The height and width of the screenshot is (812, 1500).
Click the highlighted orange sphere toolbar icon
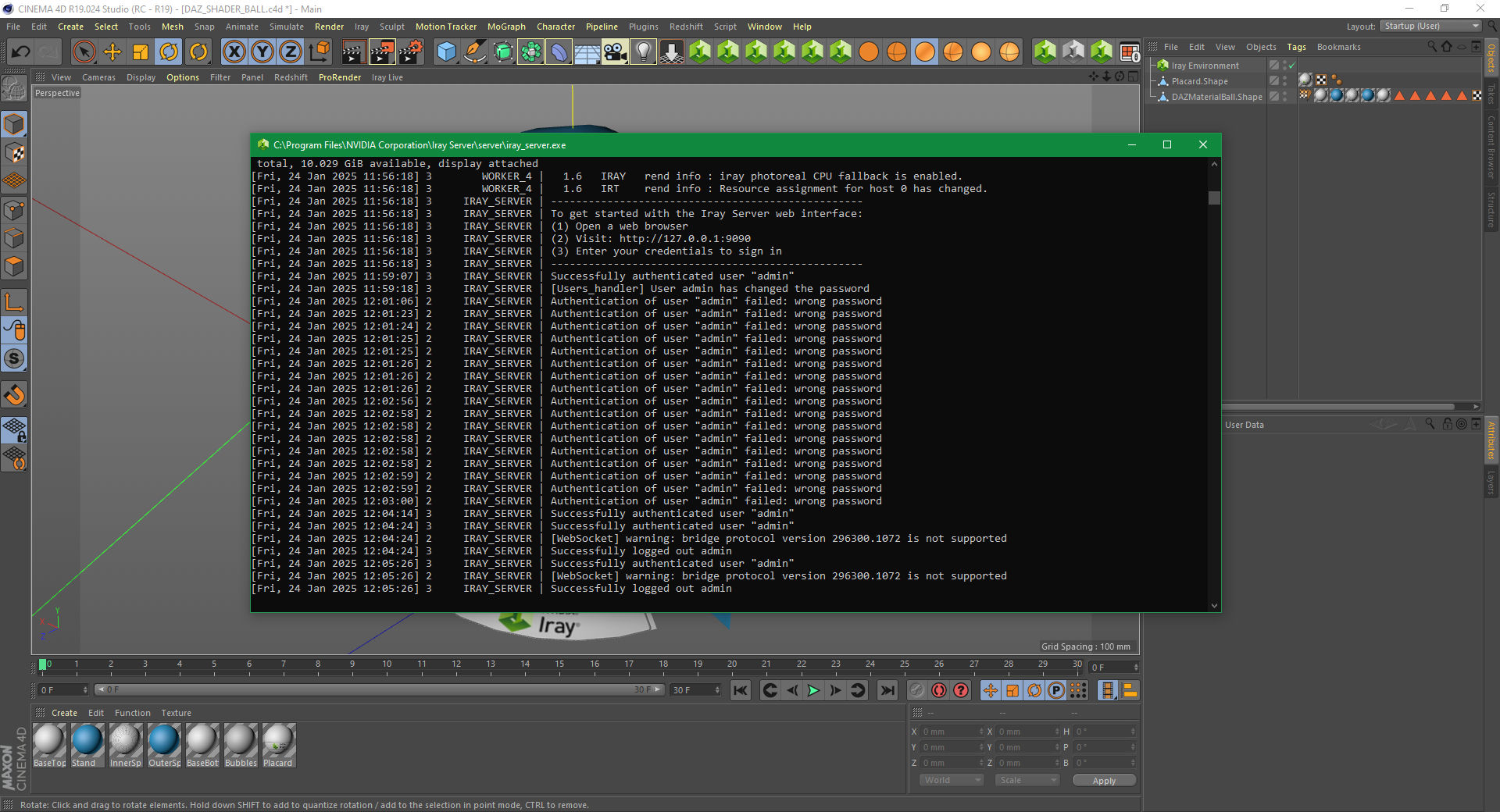point(925,52)
